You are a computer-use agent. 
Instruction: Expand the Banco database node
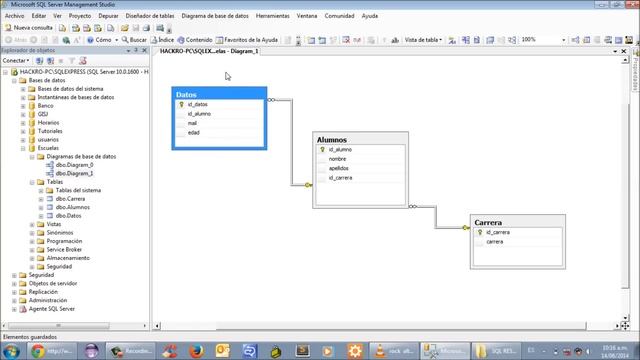point(23,106)
